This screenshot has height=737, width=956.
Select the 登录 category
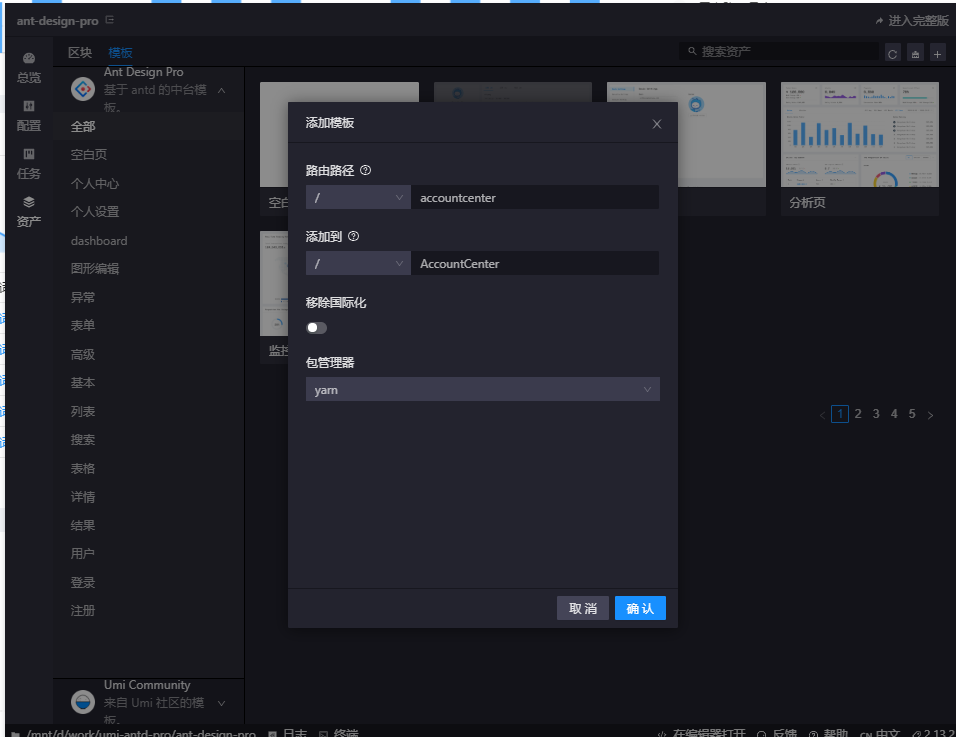(x=149, y=582)
